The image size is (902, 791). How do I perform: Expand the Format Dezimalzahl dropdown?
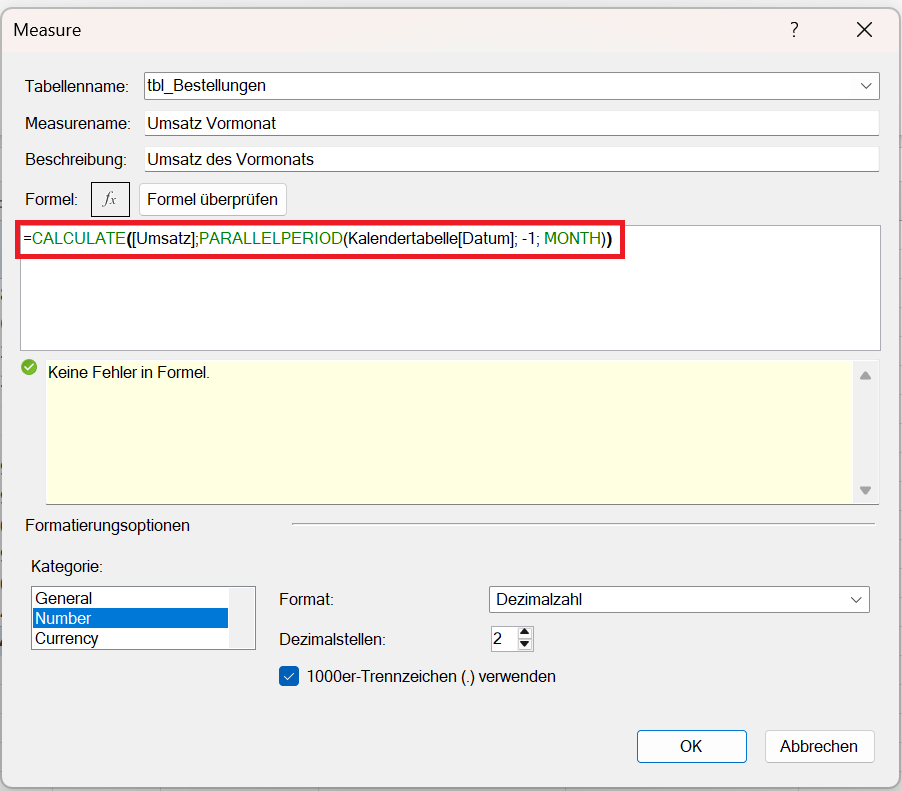point(855,600)
